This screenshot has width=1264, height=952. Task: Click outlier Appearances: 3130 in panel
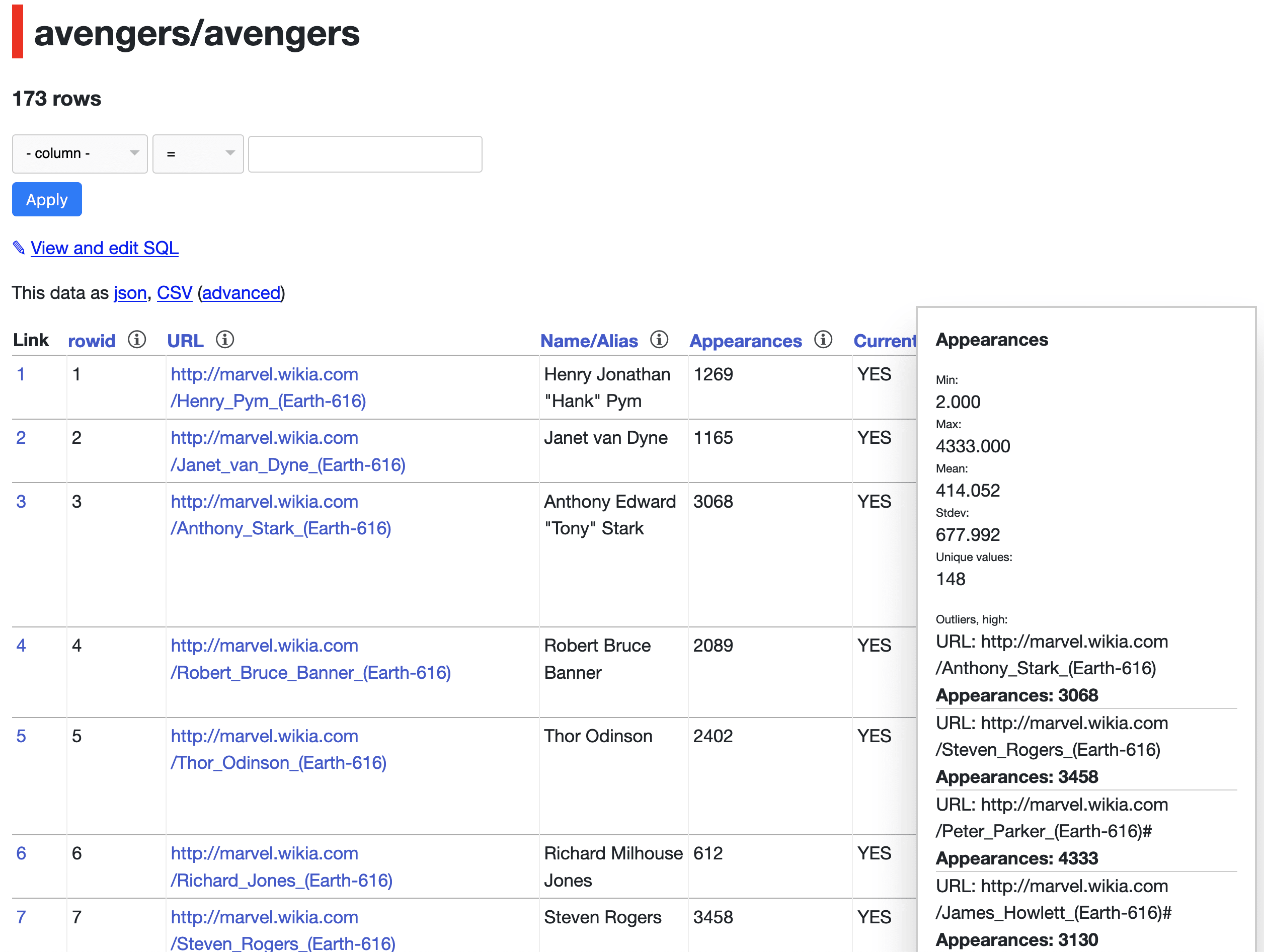(x=1016, y=939)
